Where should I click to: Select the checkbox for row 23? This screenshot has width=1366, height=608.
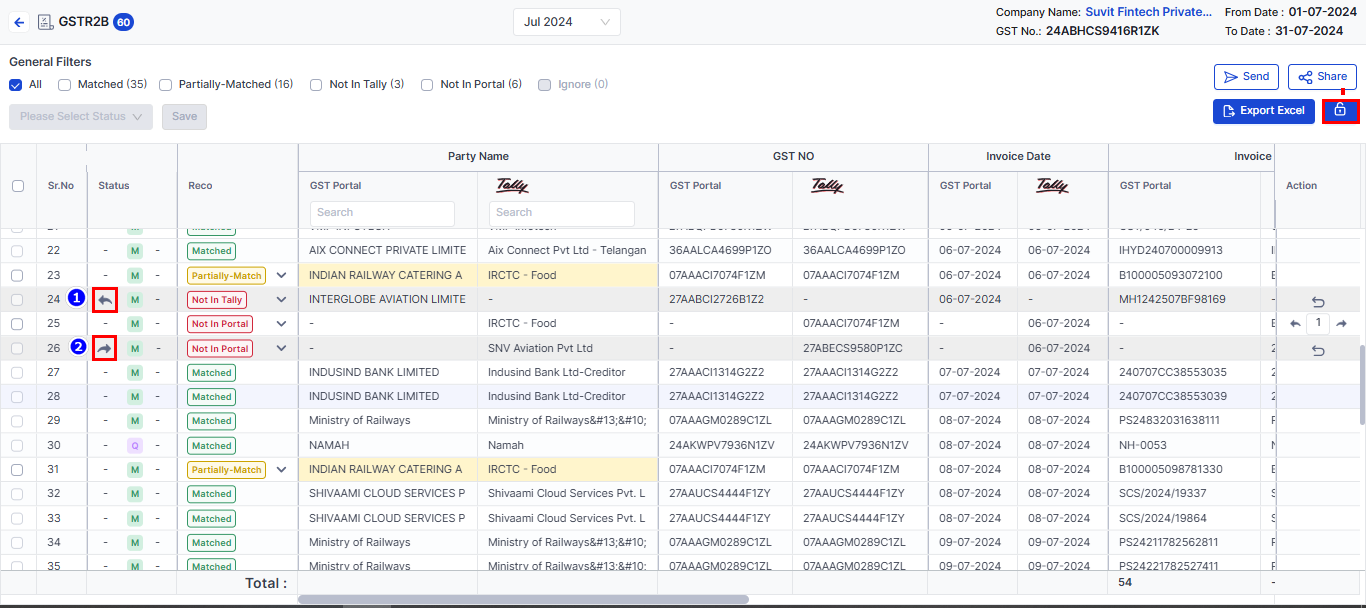(17, 275)
